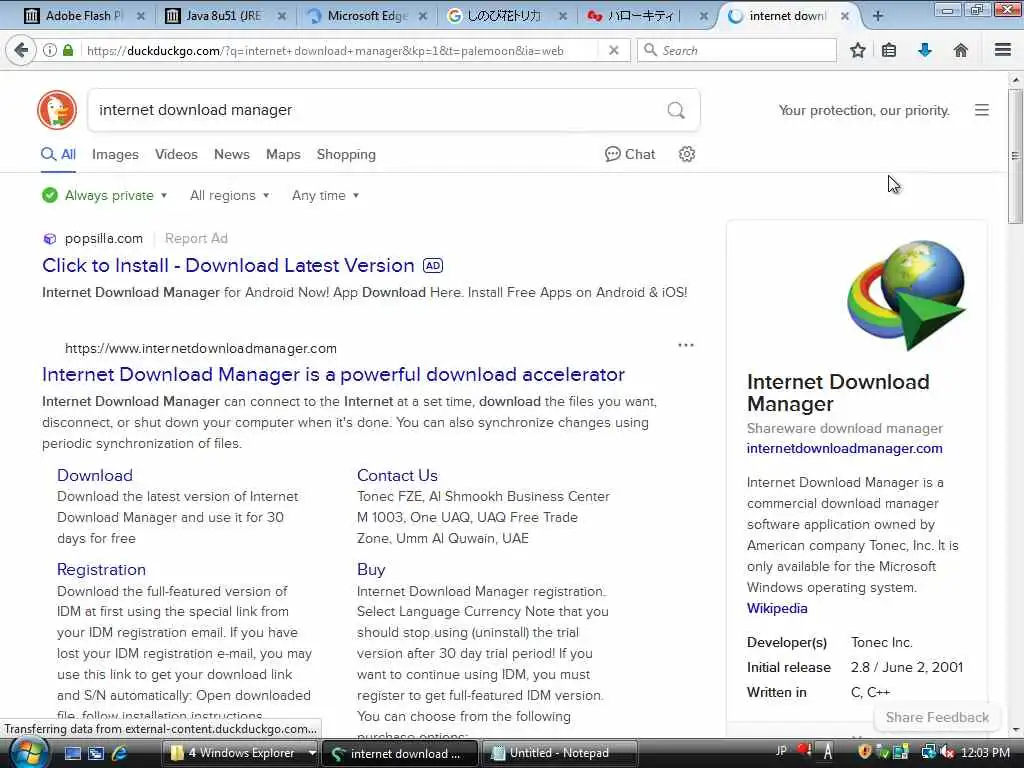Open site information icon in address bar
Viewport: 1024px width, 768px height.
[x=50, y=50]
